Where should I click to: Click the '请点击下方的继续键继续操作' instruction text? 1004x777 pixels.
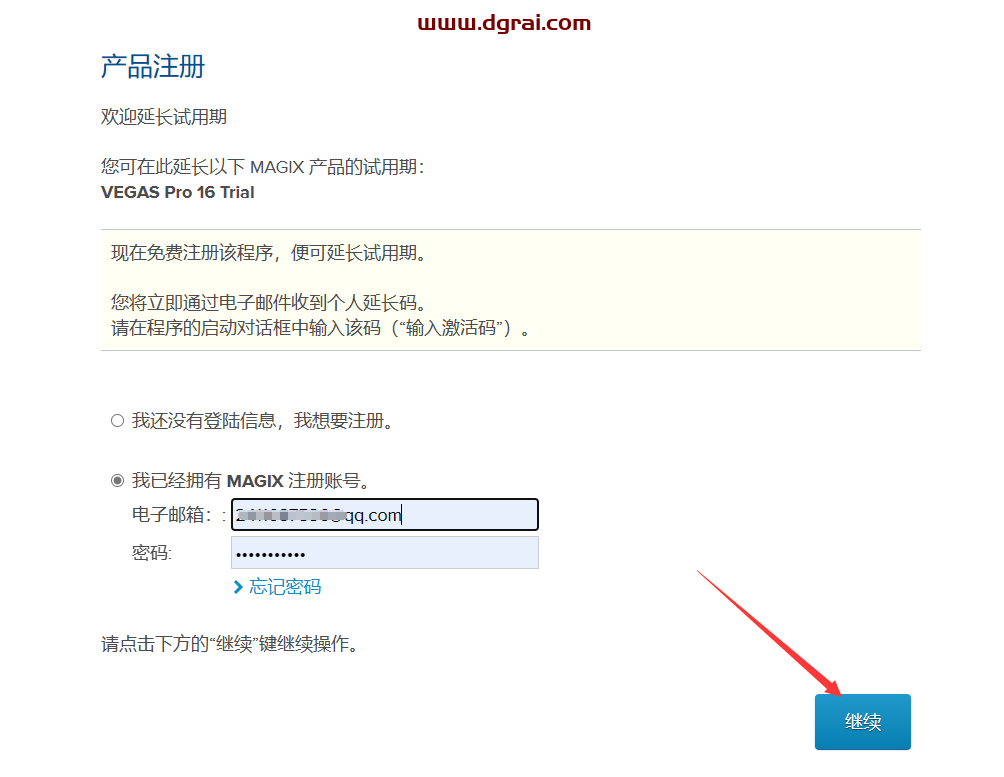coord(229,644)
